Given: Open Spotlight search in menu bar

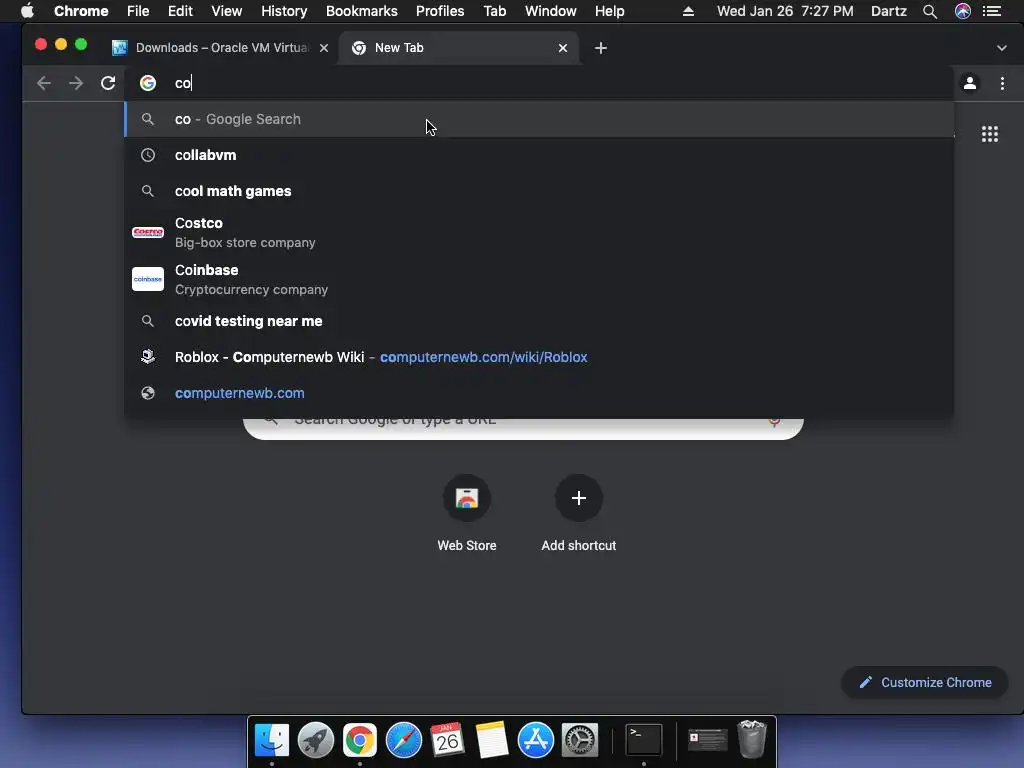Looking at the screenshot, I should [930, 11].
